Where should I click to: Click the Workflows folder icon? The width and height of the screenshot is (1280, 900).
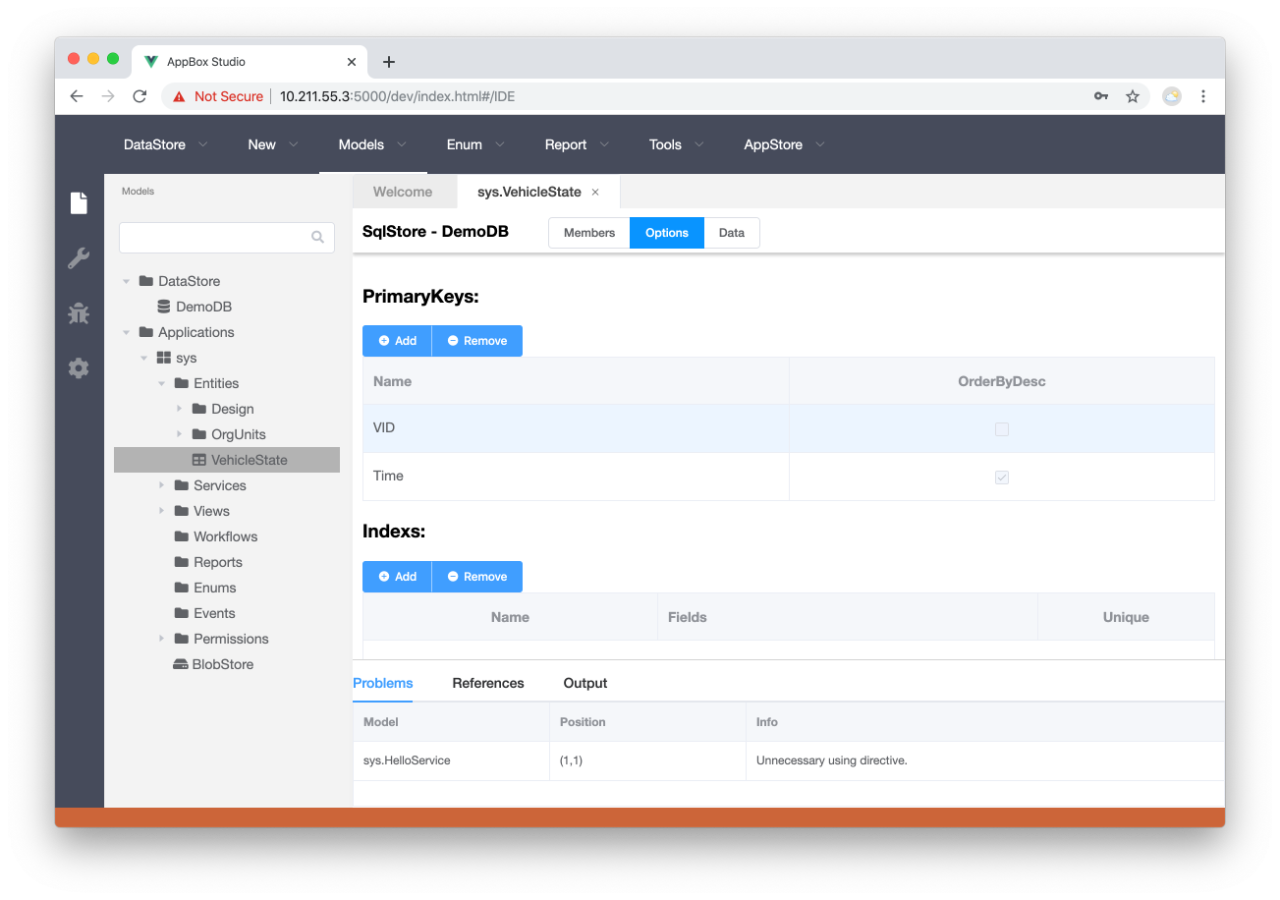coord(181,536)
